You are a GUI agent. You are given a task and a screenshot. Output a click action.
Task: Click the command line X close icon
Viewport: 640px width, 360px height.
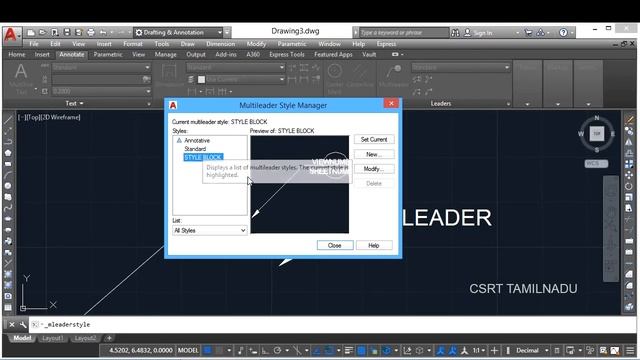click(12, 324)
